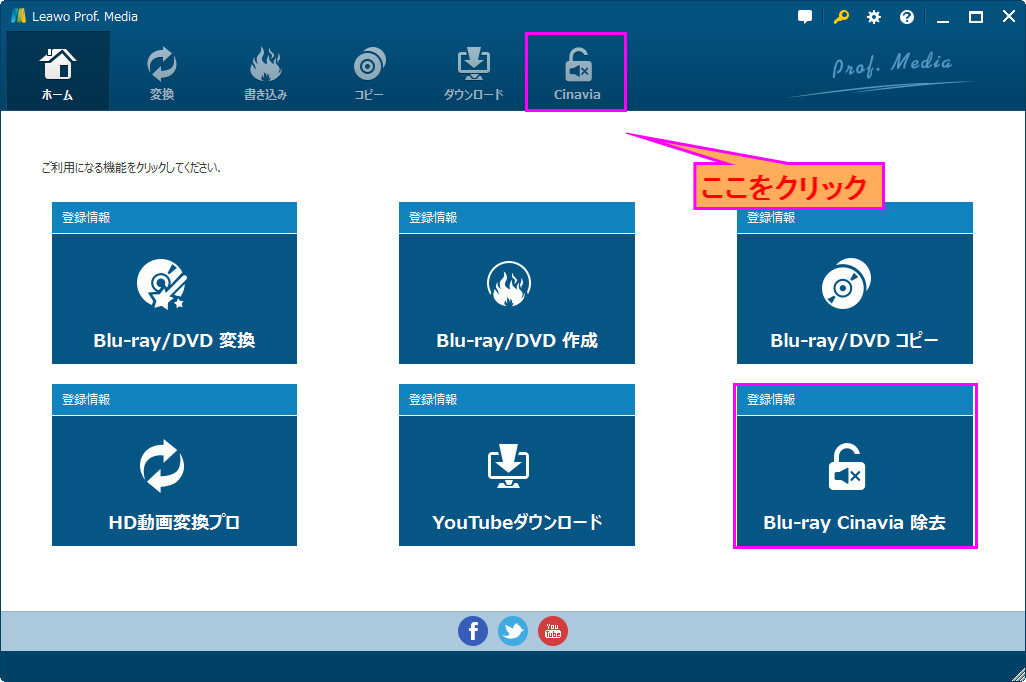Screen dimensions: 1026x682
Task: Go to the コピー copy tab
Action: [369, 71]
